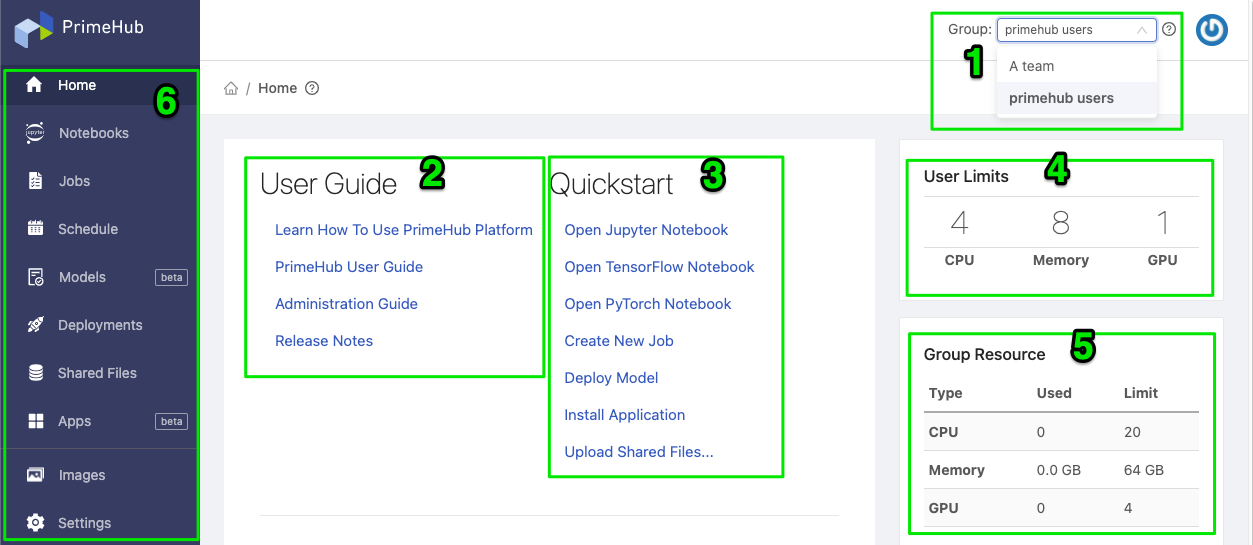Image resolution: width=1253 pixels, height=545 pixels.
Task: Click the User Guide heading
Action: [x=328, y=184]
